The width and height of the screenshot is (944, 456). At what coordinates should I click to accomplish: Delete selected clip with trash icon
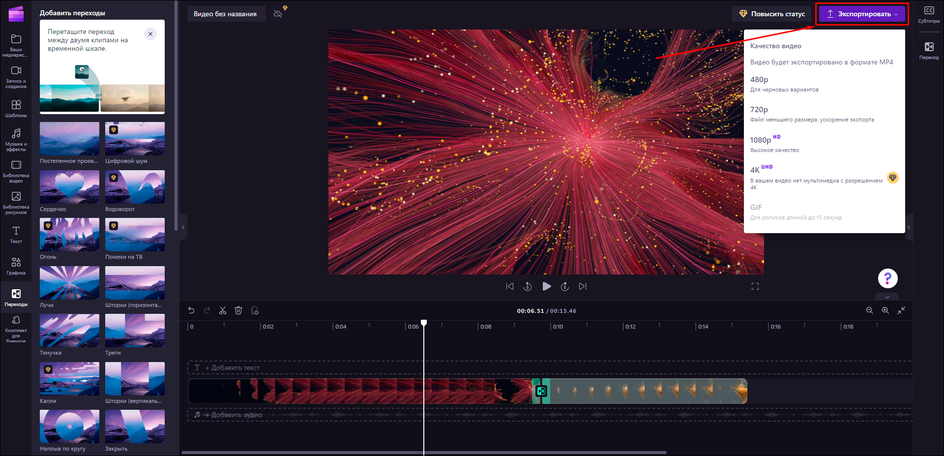(x=238, y=310)
